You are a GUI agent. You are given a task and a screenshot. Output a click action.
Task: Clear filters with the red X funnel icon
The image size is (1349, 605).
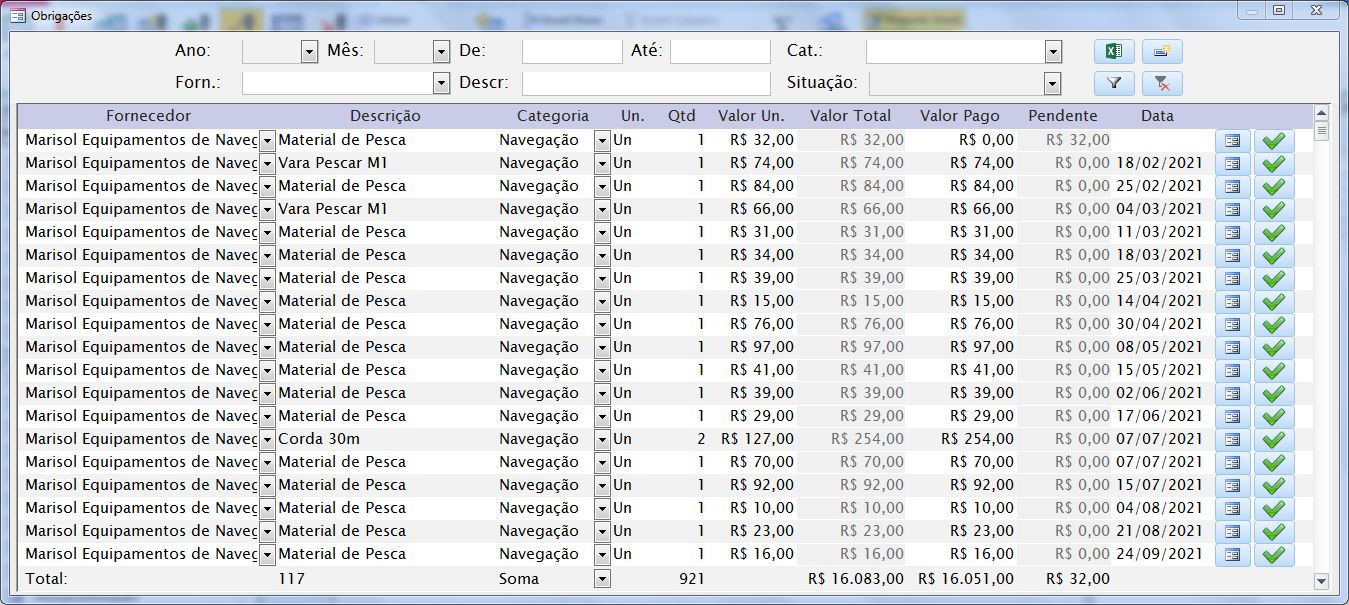[x=1161, y=83]
